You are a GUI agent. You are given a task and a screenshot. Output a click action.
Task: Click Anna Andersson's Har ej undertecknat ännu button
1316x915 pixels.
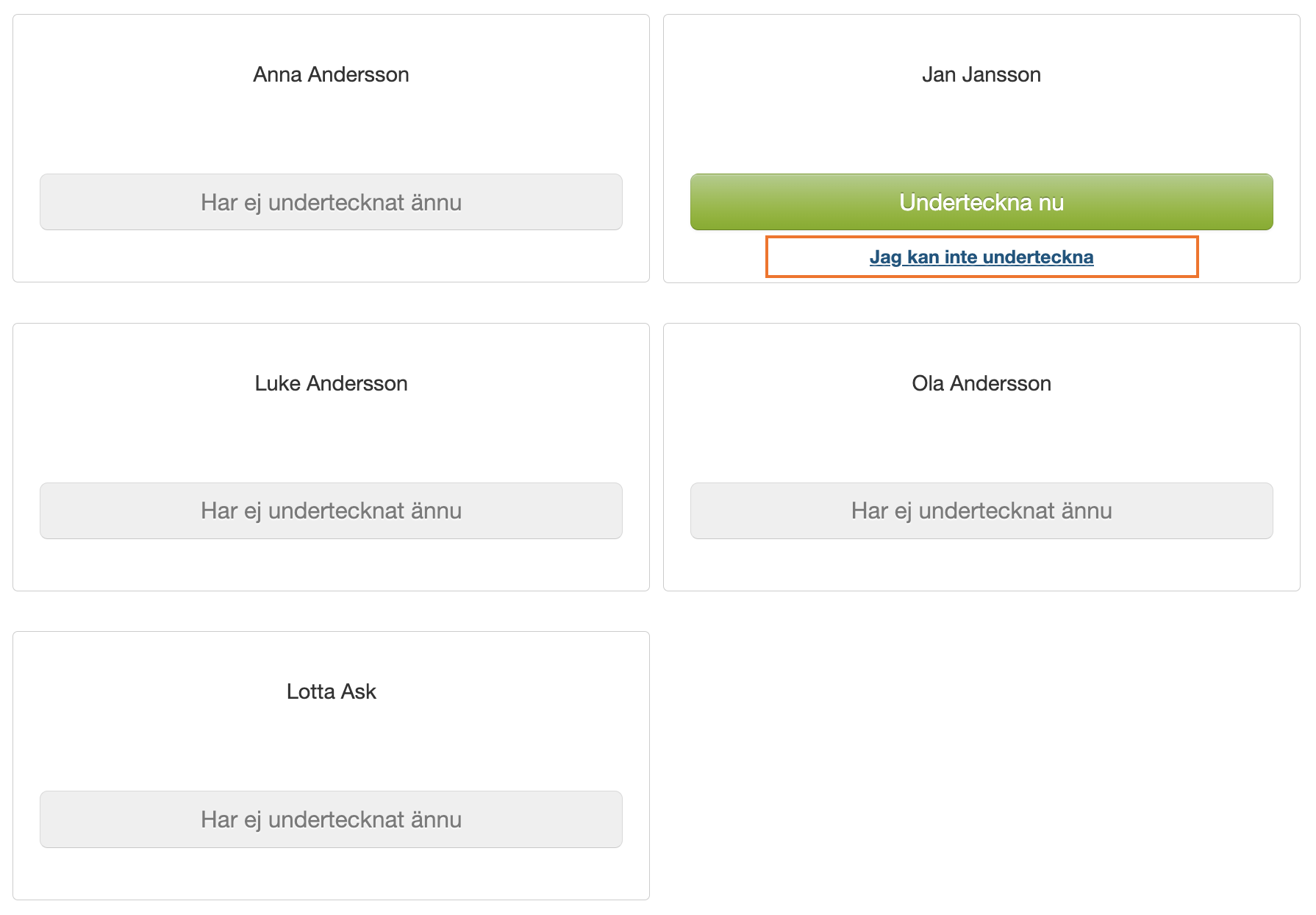pos(331,202)
